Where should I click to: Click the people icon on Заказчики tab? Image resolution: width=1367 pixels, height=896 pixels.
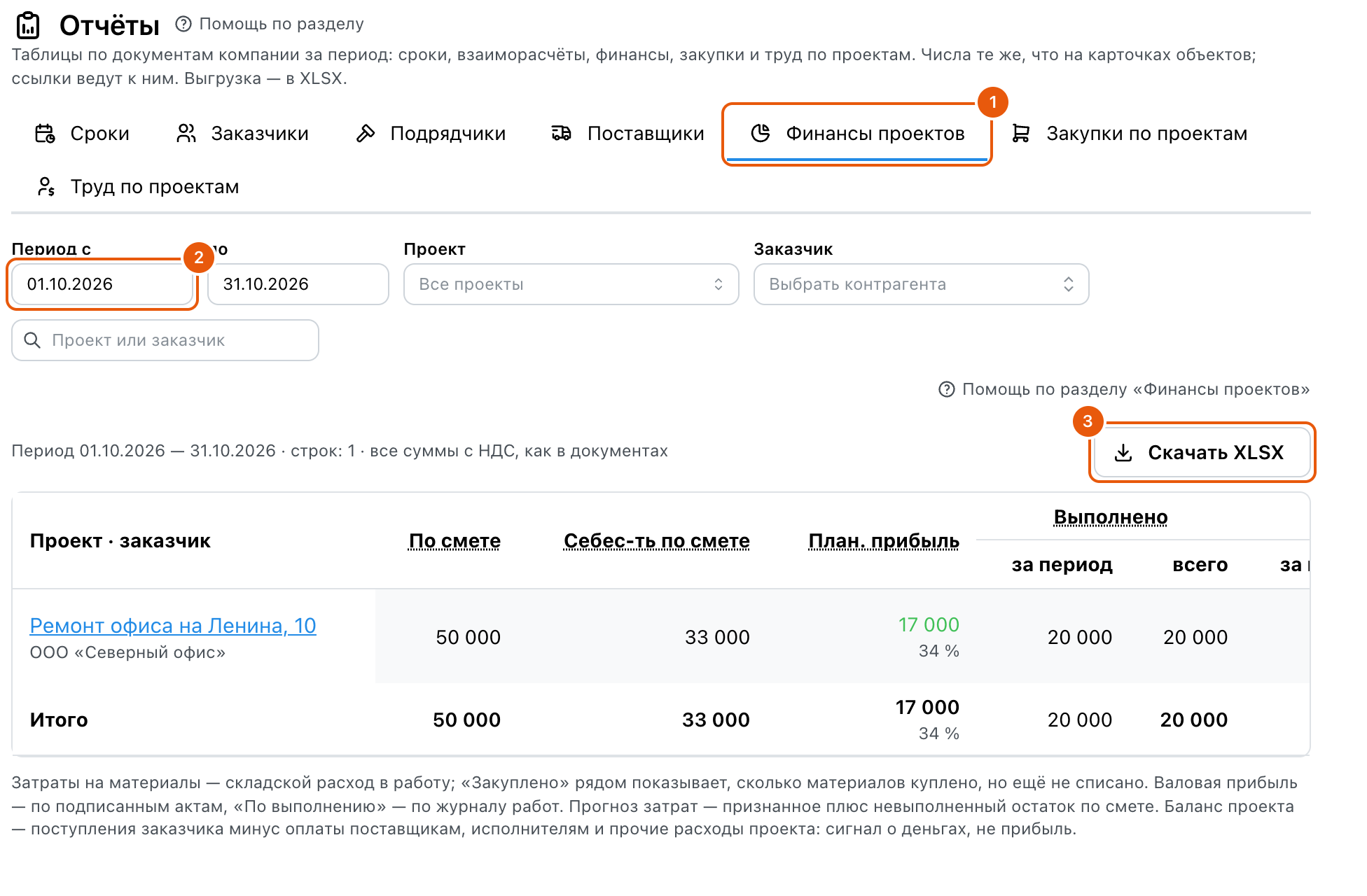(x=186, y=133)
